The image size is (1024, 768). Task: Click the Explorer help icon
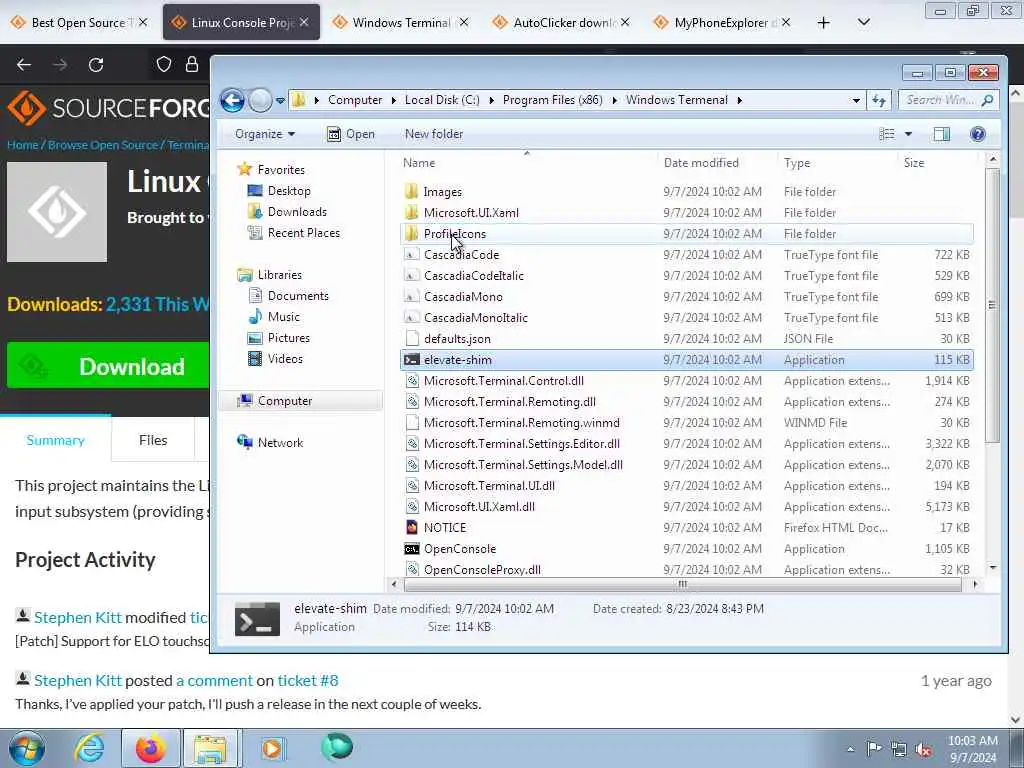pos(978,134)
